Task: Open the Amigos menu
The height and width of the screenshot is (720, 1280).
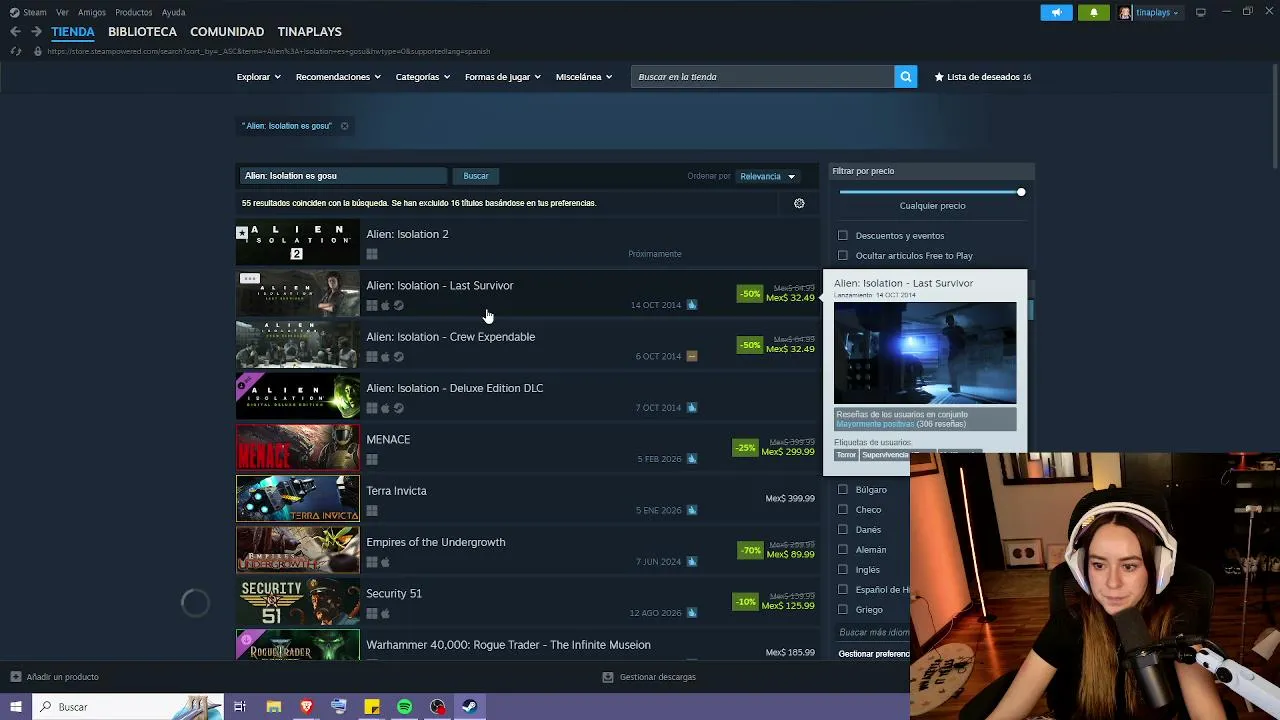Action: [x=92, y=13]
